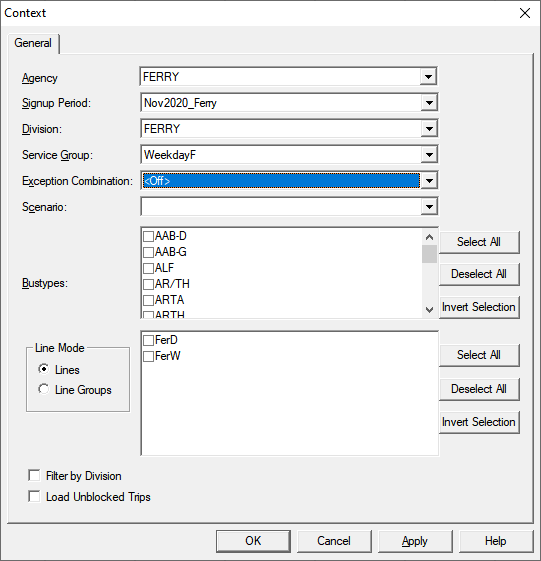541x561 pixels.
Task: Close the Context dialog window
Action: (525, 13)
